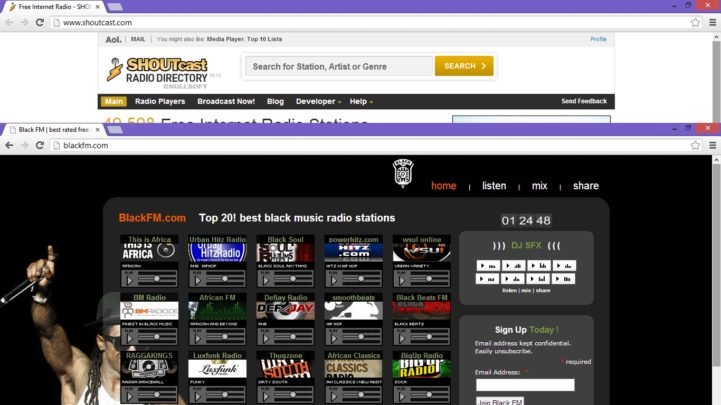
Task: Open the Profile link on SHOUTcast
Action: point(598,39)
